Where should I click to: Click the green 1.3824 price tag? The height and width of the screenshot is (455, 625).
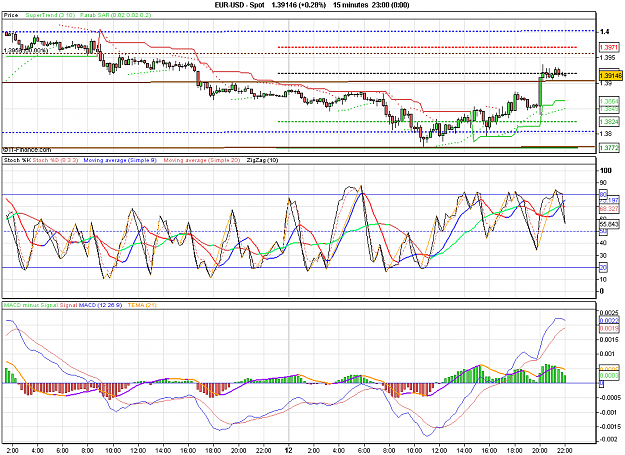click(x=609, y=122)
